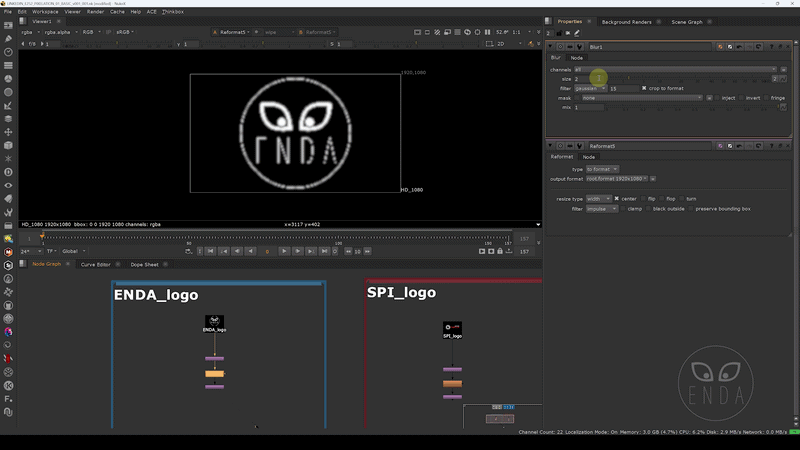Image resolution: width=800 pixels, height=450 pixels.
Task: Open the 3D nodes cube icon
Action: tap(8, 145)
